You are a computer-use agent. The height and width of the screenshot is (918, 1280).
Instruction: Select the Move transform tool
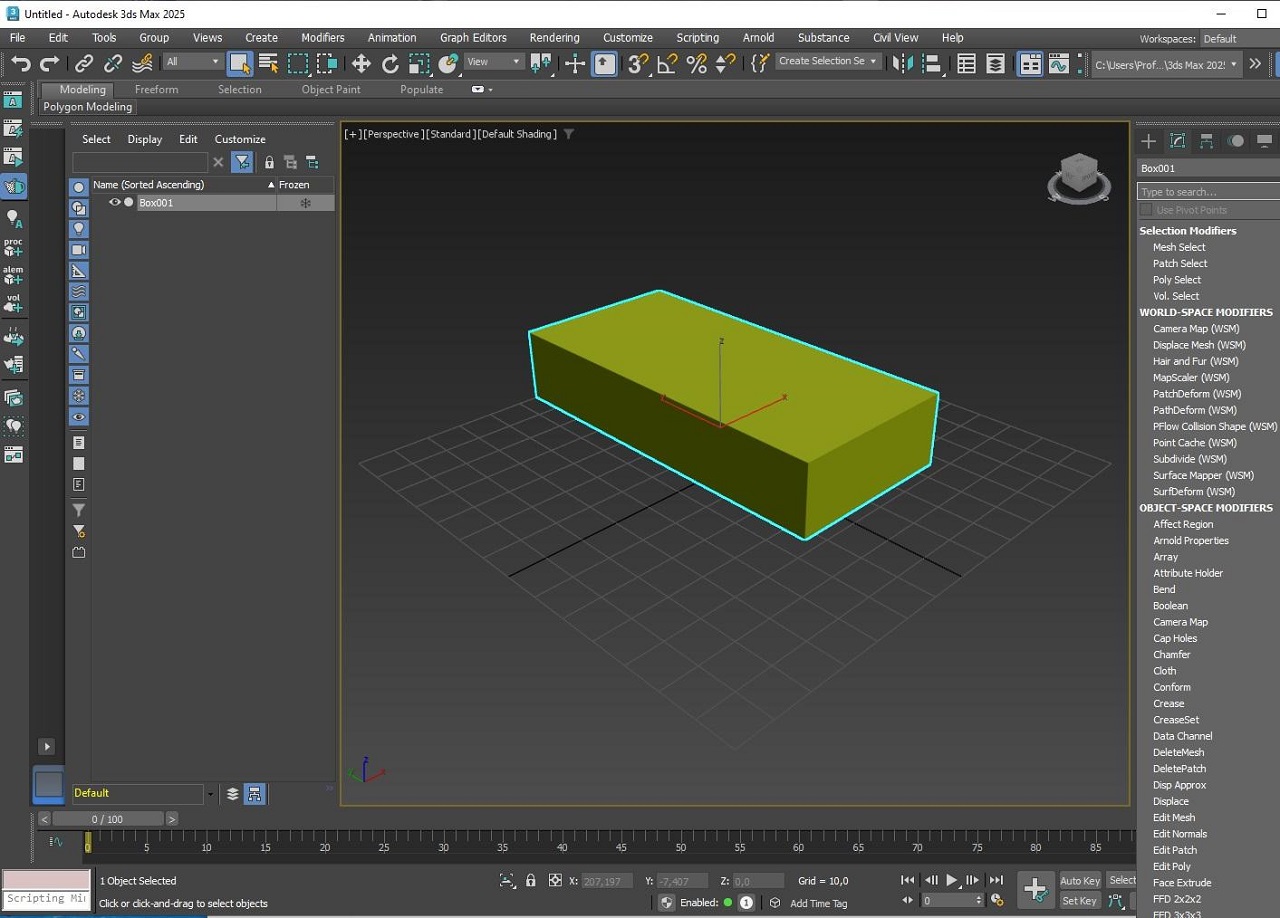coord(361,64)
